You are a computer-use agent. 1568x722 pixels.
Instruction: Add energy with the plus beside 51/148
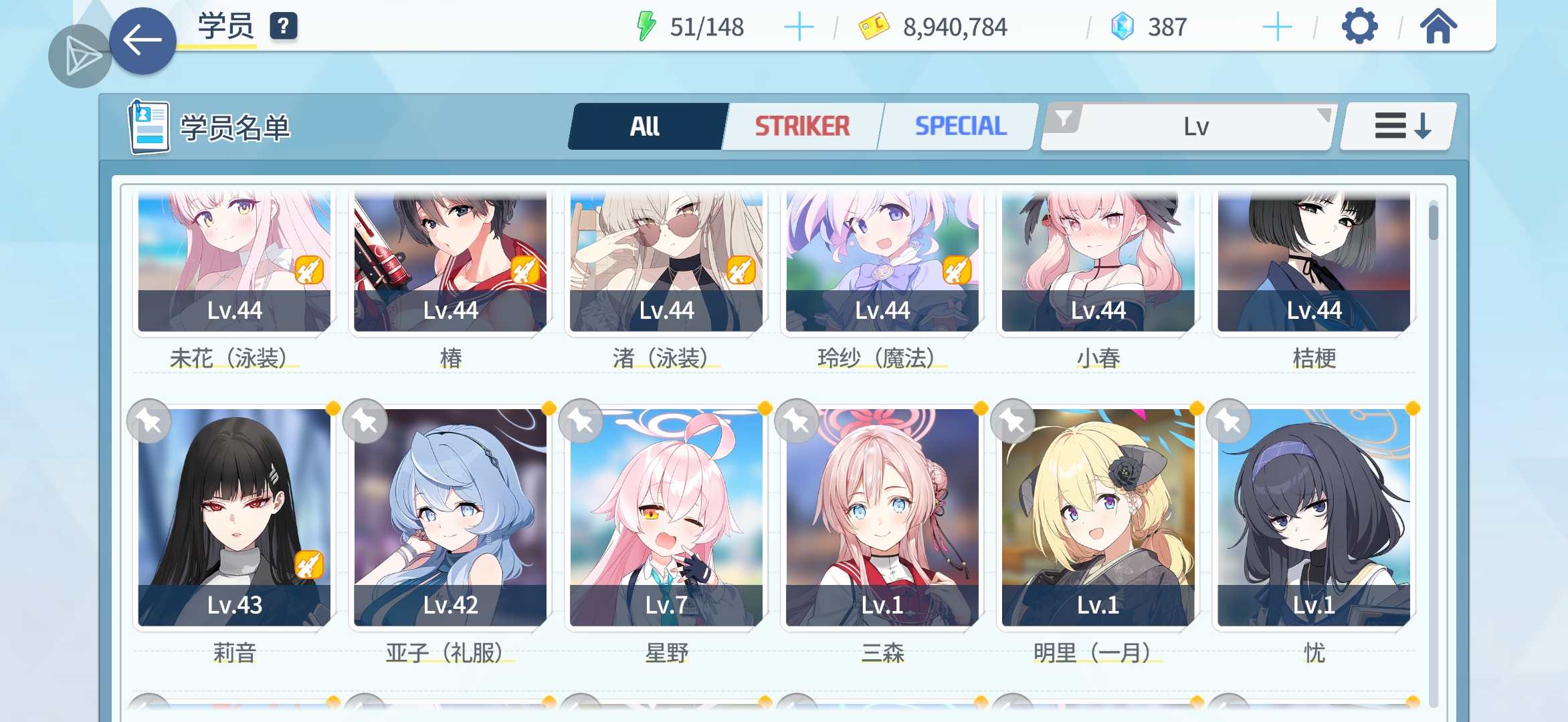799,27
